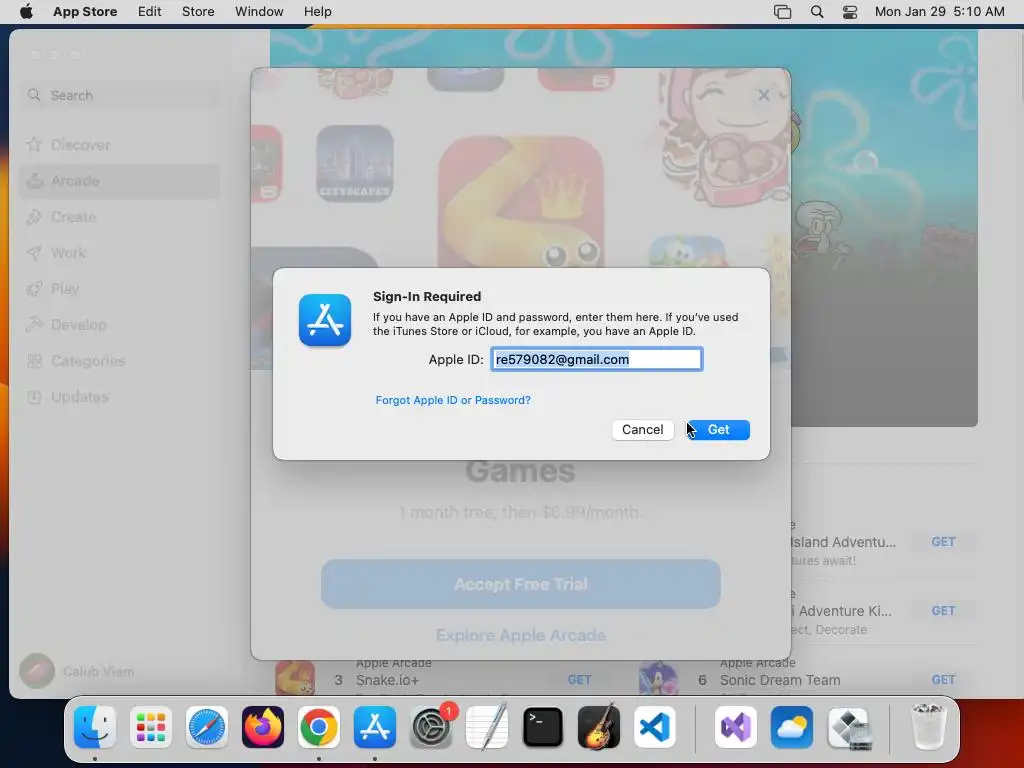Viewport: 1024px width, 768px height.
Task: Click the Sonic Dream Team title text
Action: (x=780, y=680)
